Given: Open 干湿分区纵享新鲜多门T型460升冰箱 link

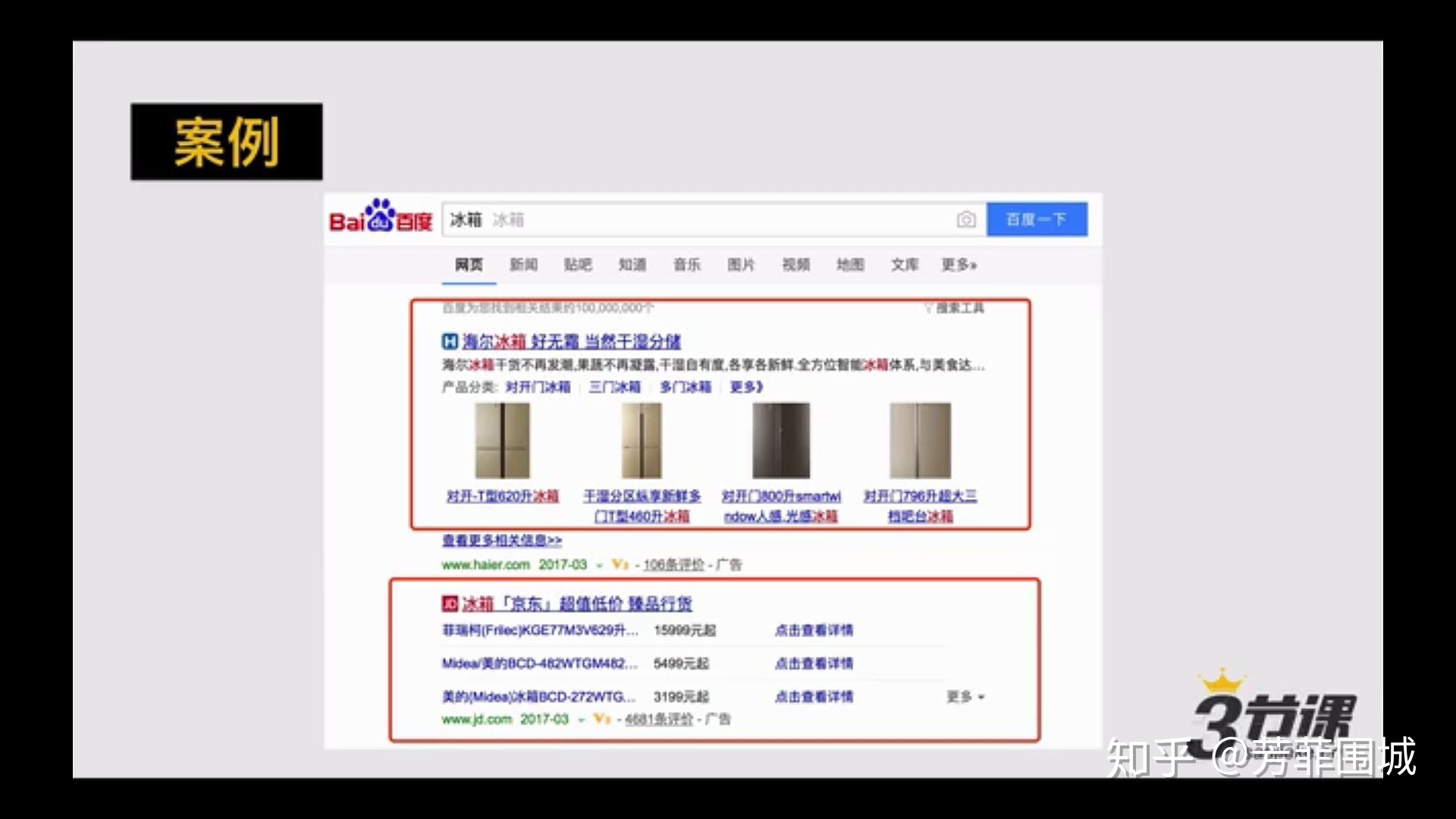Looking at the screenshot, I should tap(642, 507).
